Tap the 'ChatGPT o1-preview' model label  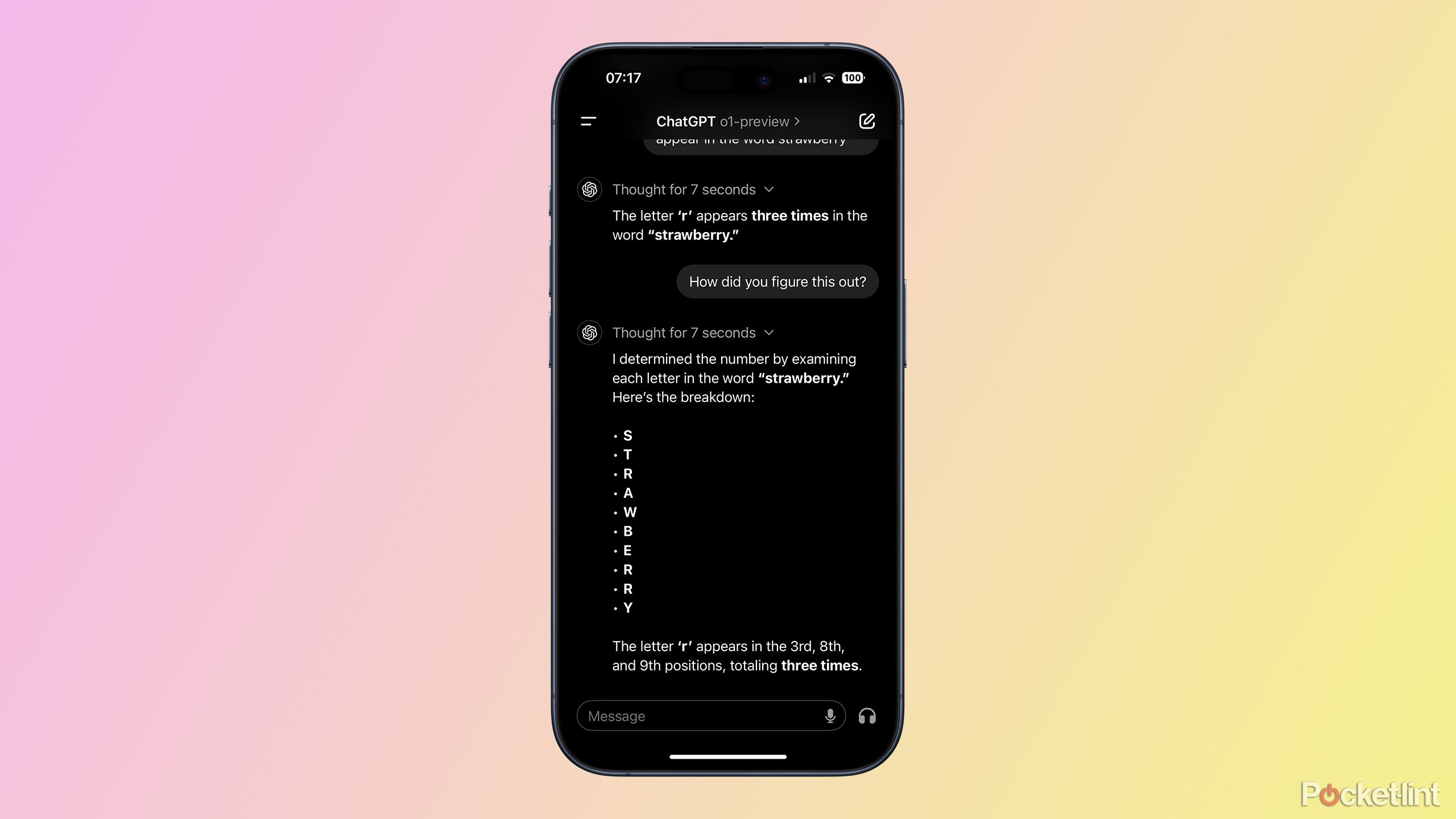point(727,121)
